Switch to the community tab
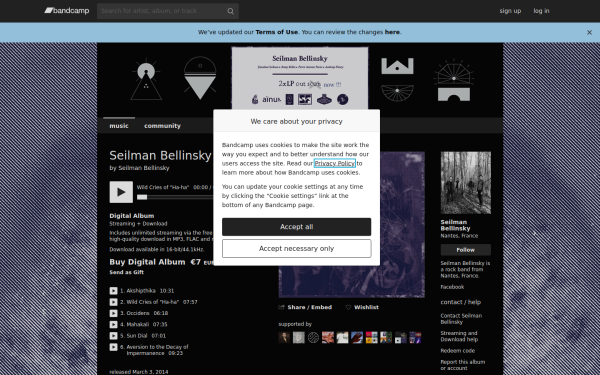 tap(162, 126)
